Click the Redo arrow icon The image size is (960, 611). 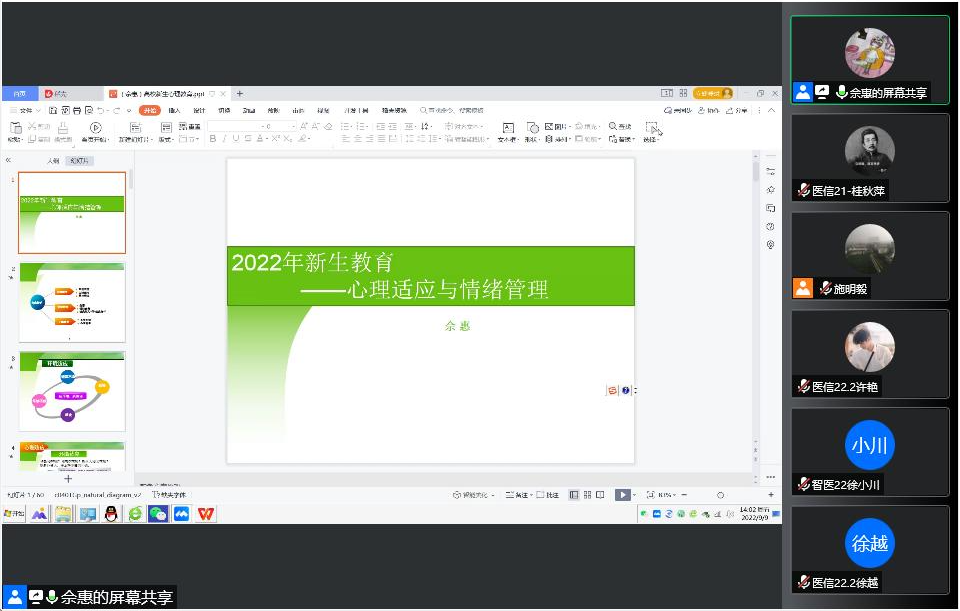pyautogui.click(x=116, y=110)
